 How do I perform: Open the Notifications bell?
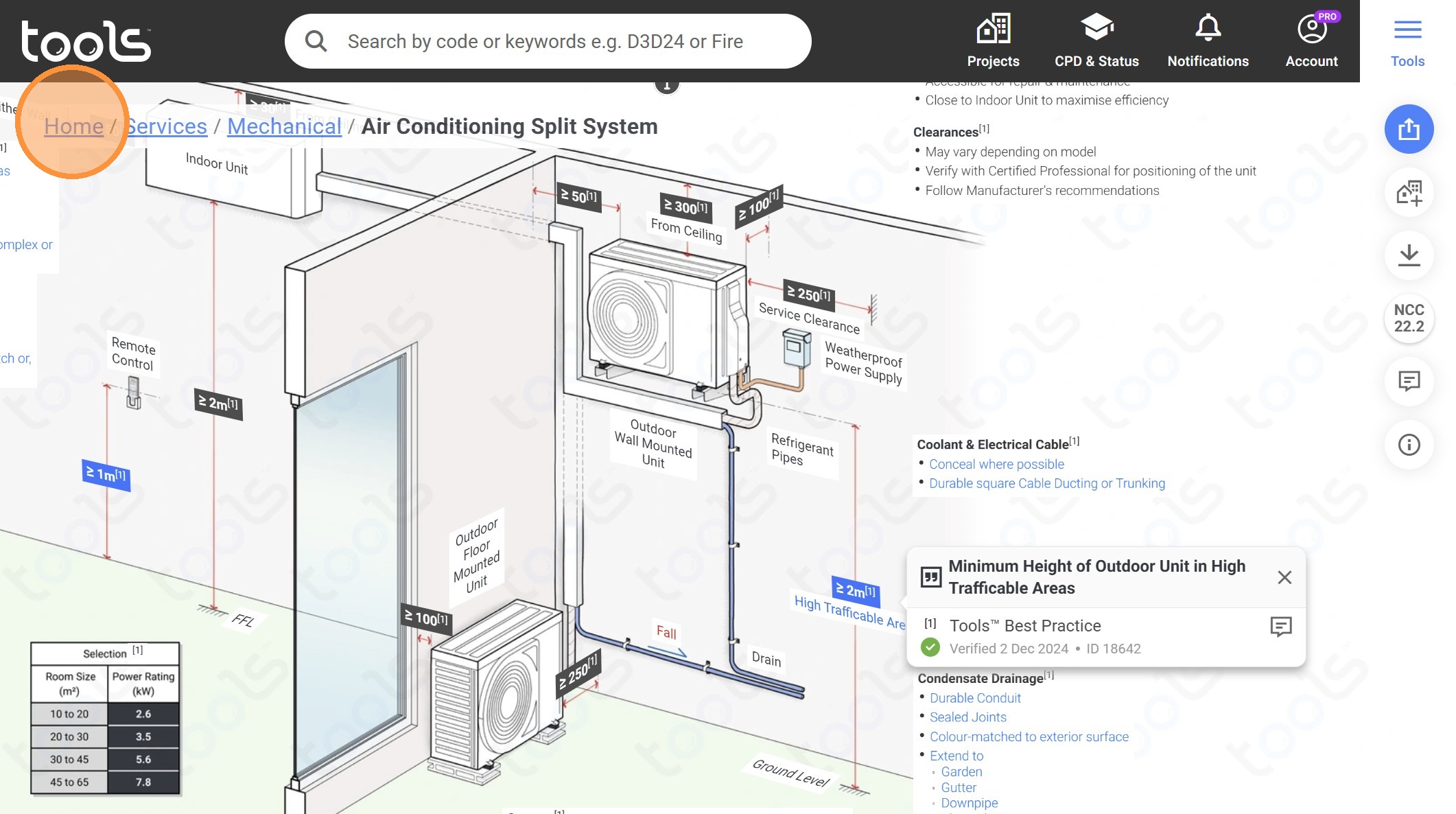pyautogui.click(x=1208, y=41)
